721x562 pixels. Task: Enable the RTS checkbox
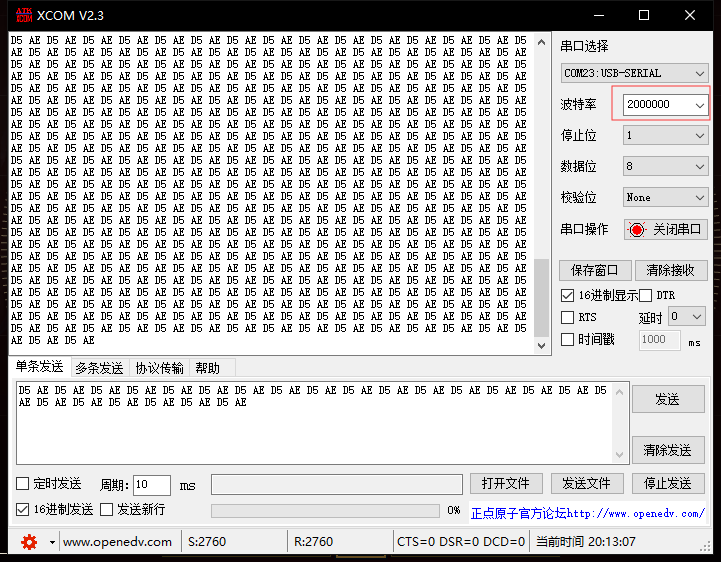(567, 317)
